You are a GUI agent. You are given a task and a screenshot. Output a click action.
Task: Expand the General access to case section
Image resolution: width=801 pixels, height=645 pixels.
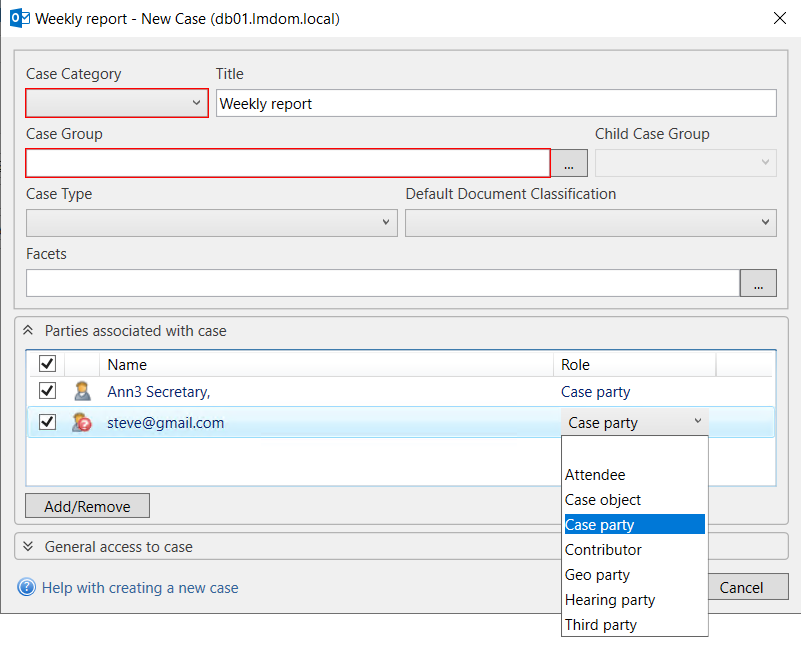(28, 547)
